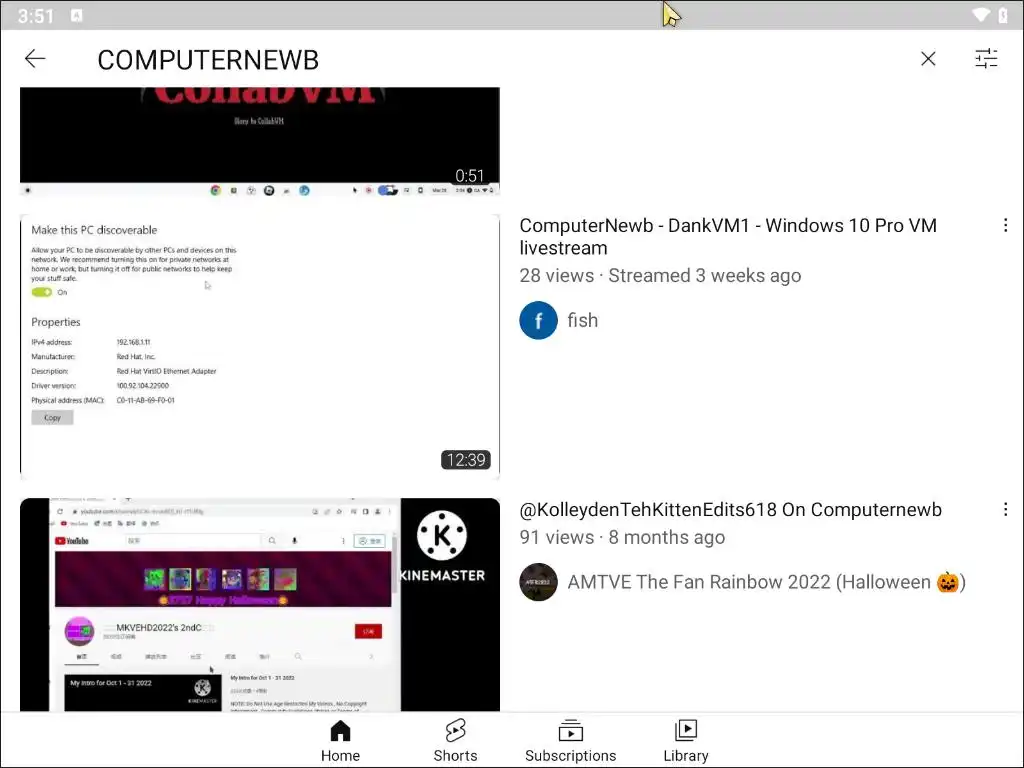Click the keyboard indicator icon in status bar
The width and height of the screenshot is (1024, 768).
(76, 15)
